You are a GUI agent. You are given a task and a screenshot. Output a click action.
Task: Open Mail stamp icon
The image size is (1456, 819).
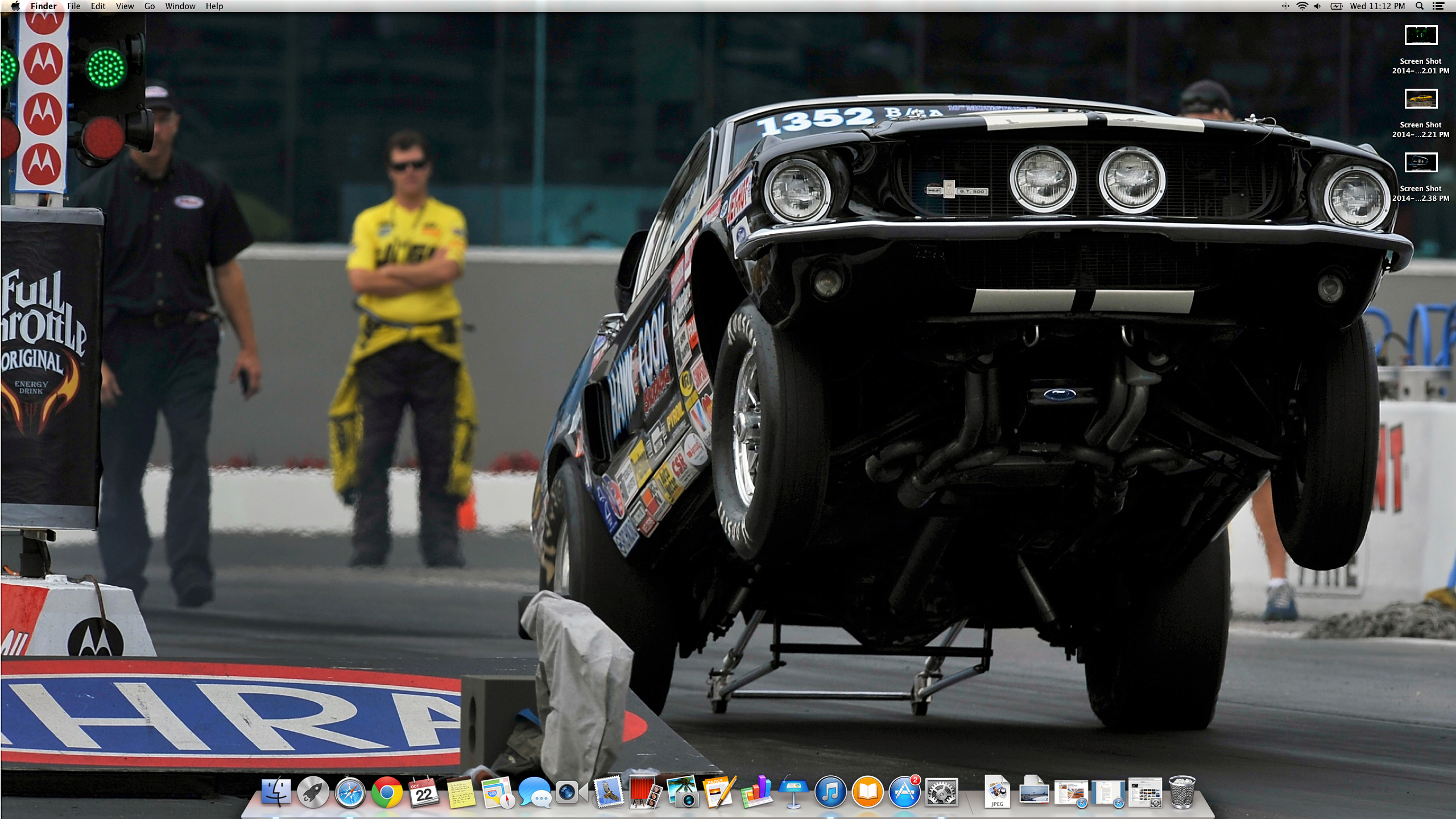click(x=609, y=792)
